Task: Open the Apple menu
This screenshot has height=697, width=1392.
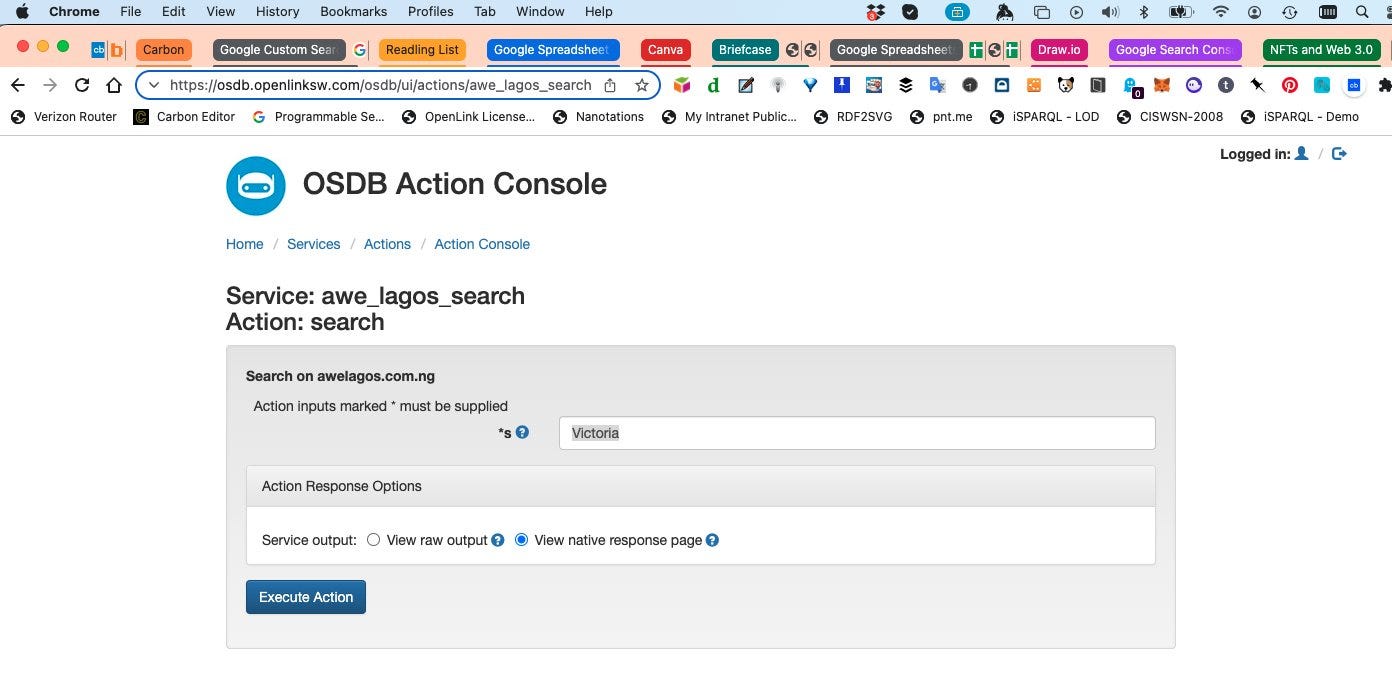Action: tap(22, 12)
